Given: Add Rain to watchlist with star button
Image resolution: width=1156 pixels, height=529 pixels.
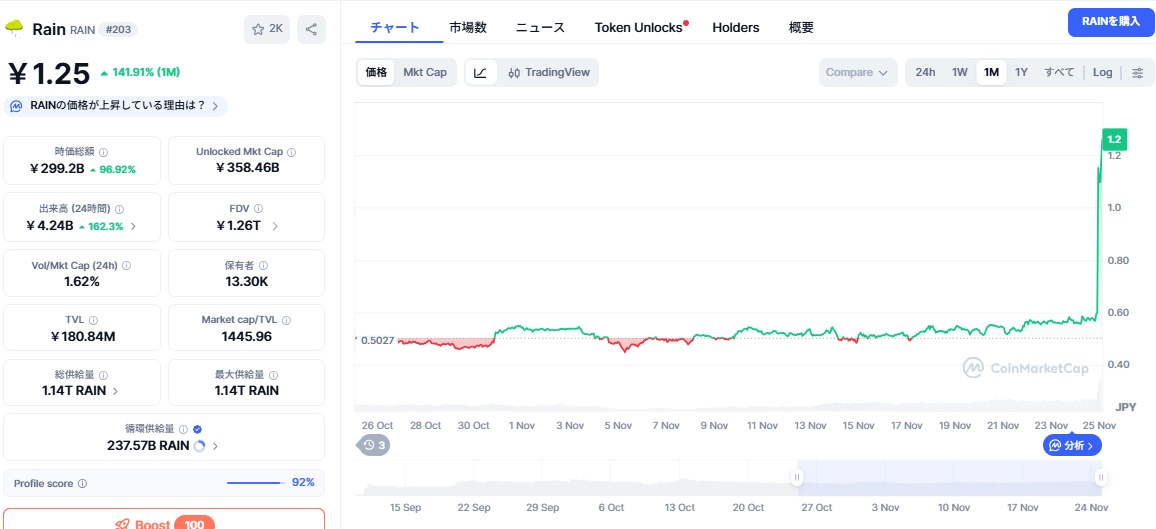Looking at the screenshot, I should pyautogui.click(x=267, y=29).
